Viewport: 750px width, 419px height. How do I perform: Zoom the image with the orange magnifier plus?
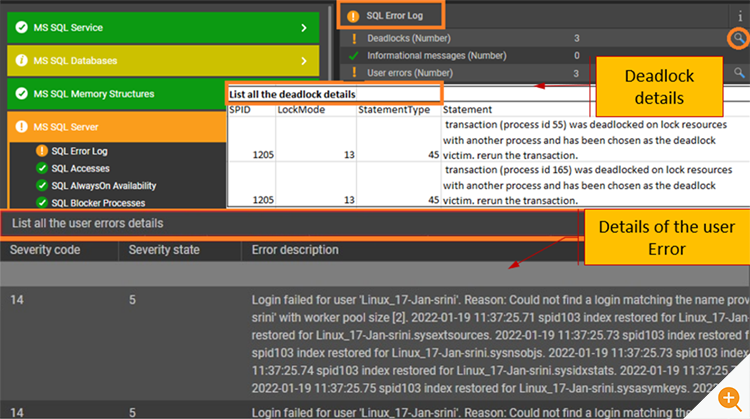click(730, 398)
